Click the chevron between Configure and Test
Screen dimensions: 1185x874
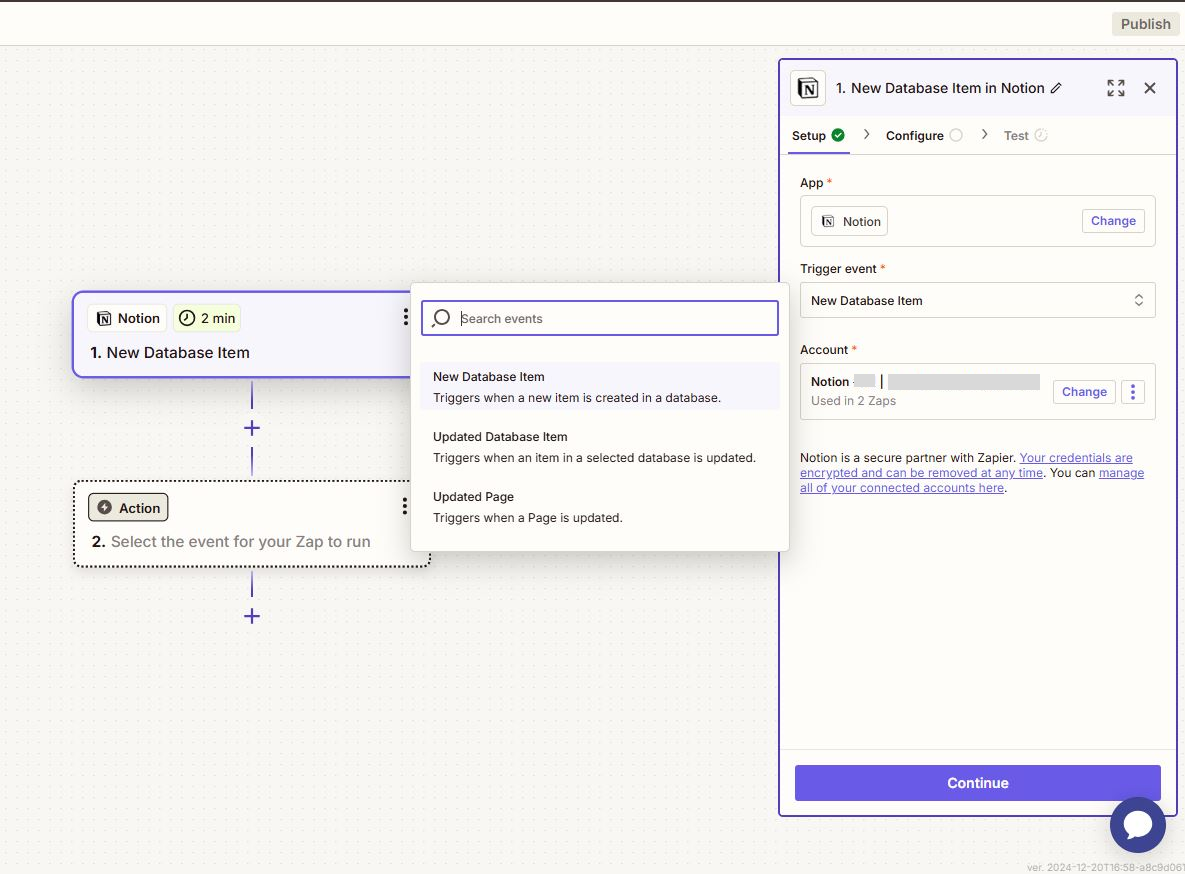tap(984, 135)
